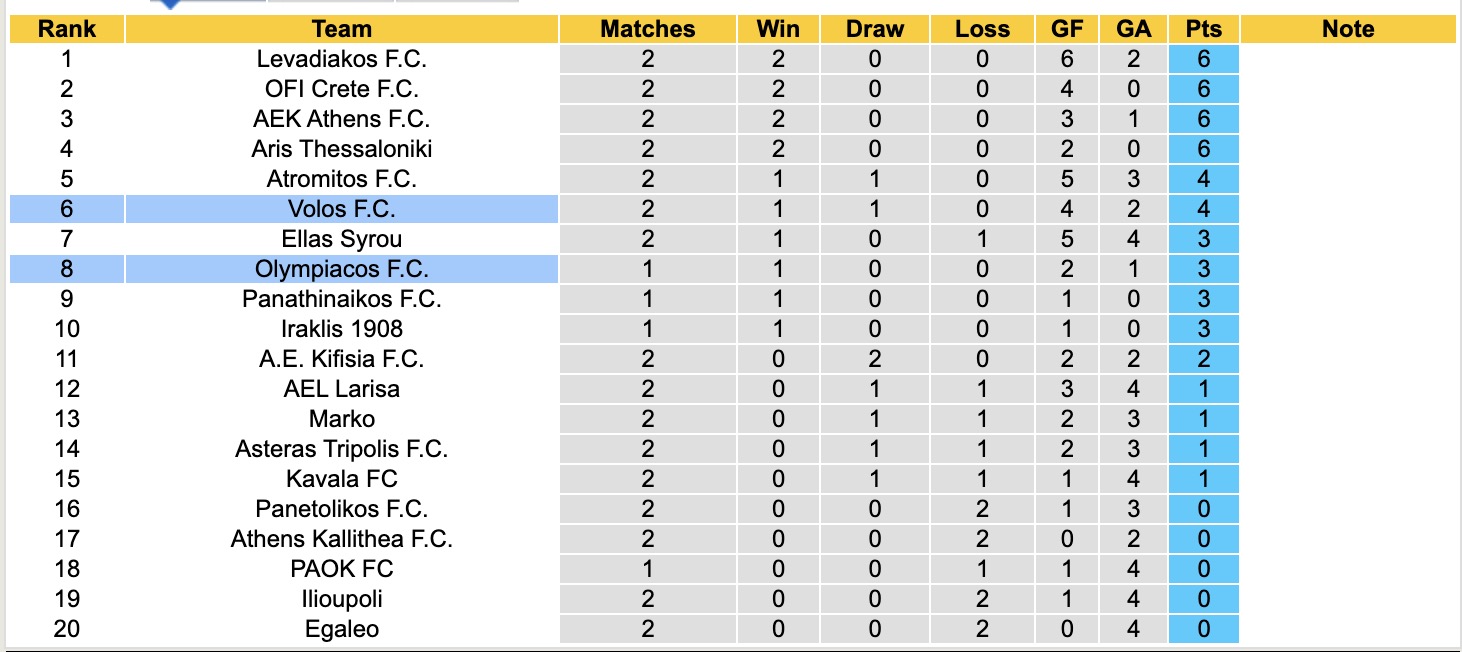This screenshot has width=1462, height=652.
Task: Open the AEK Athens F.C. entry
Action: click(341, 119)
